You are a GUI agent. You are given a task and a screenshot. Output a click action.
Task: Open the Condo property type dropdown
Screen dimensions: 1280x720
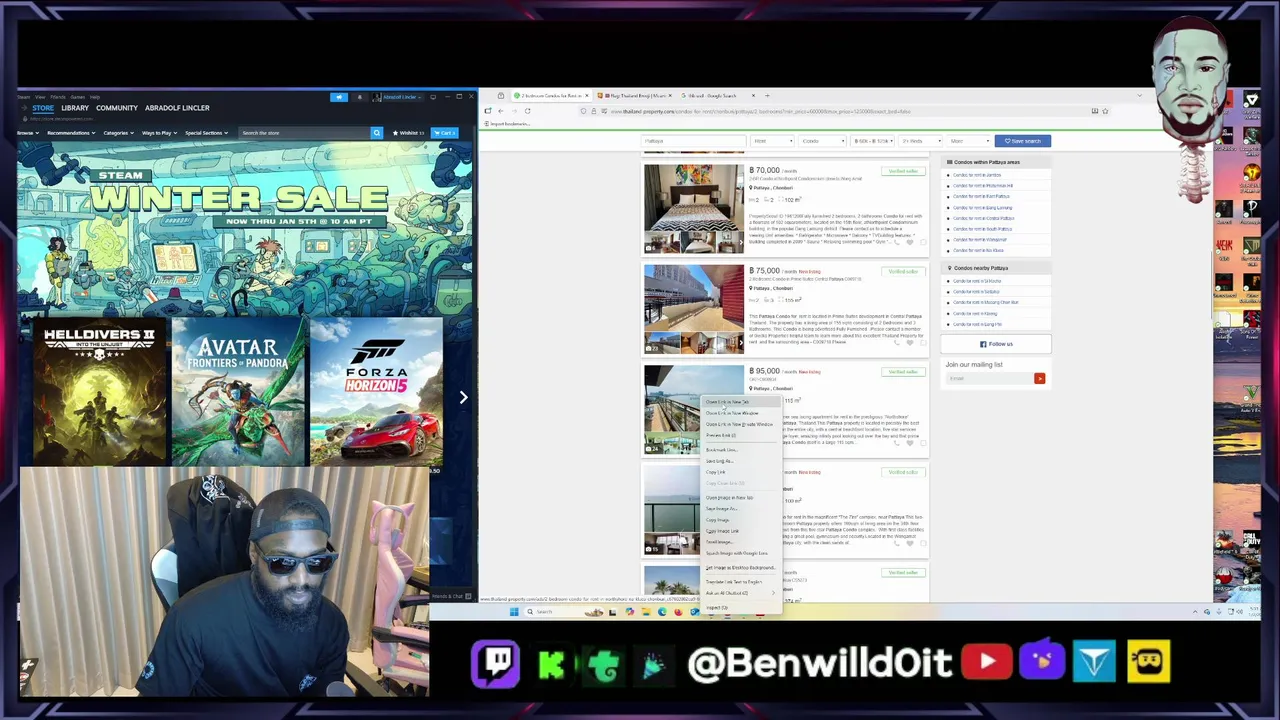tap(822, 141)
